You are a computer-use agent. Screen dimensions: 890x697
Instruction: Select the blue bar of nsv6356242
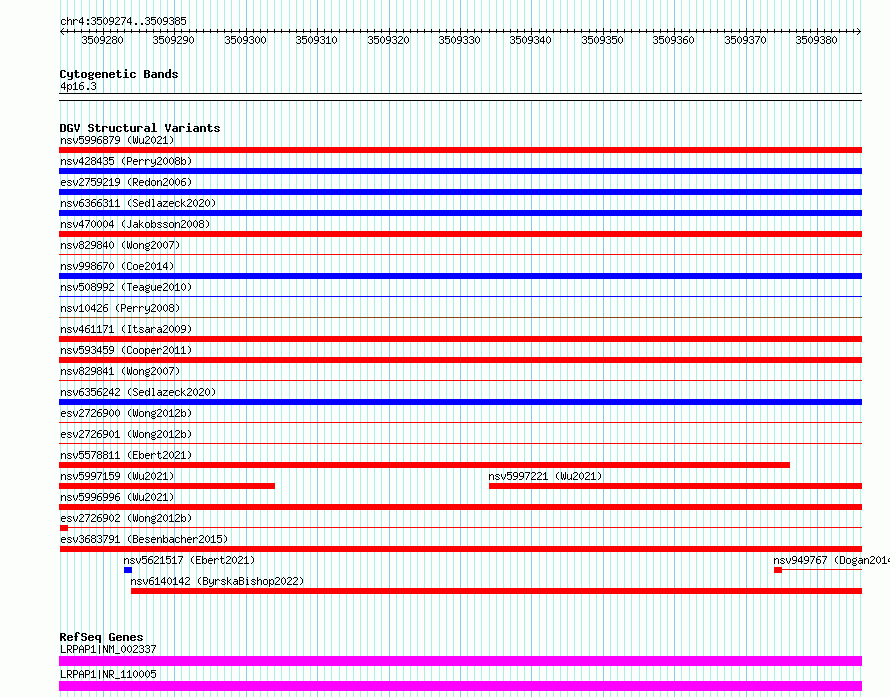[460, 402]
